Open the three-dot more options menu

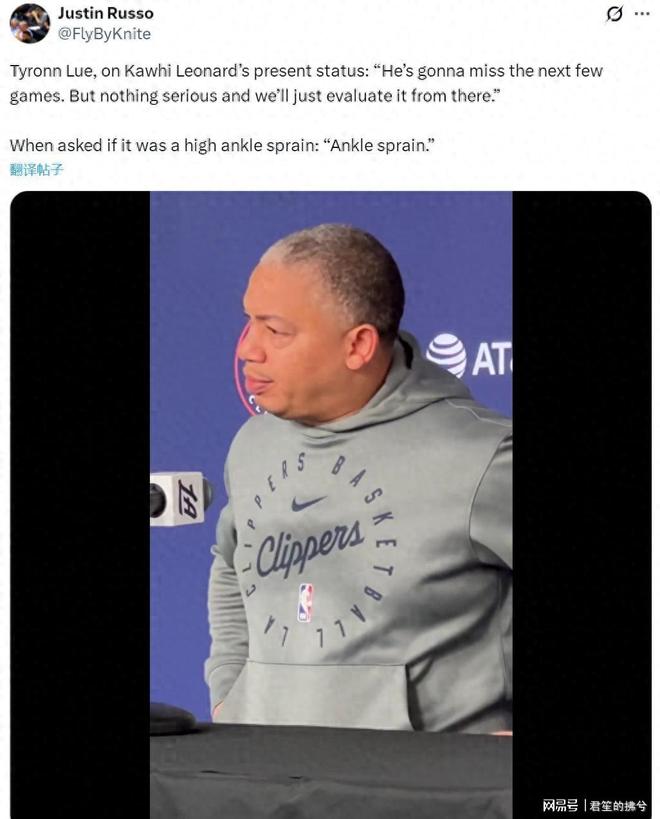[x=642, y=14]
